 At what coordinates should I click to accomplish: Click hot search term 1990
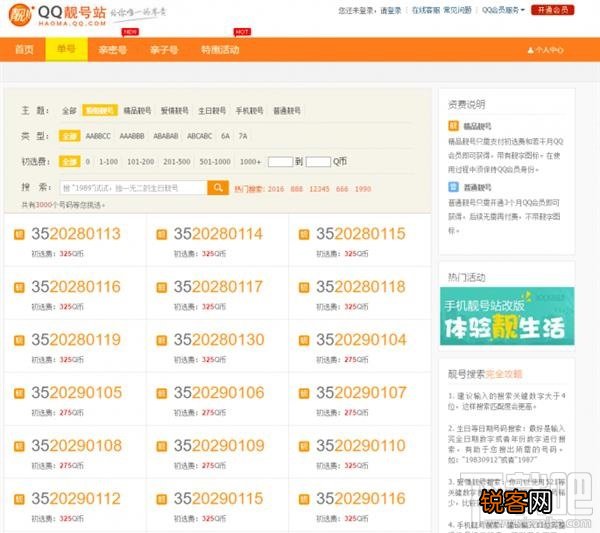click(x=363, y=189)
